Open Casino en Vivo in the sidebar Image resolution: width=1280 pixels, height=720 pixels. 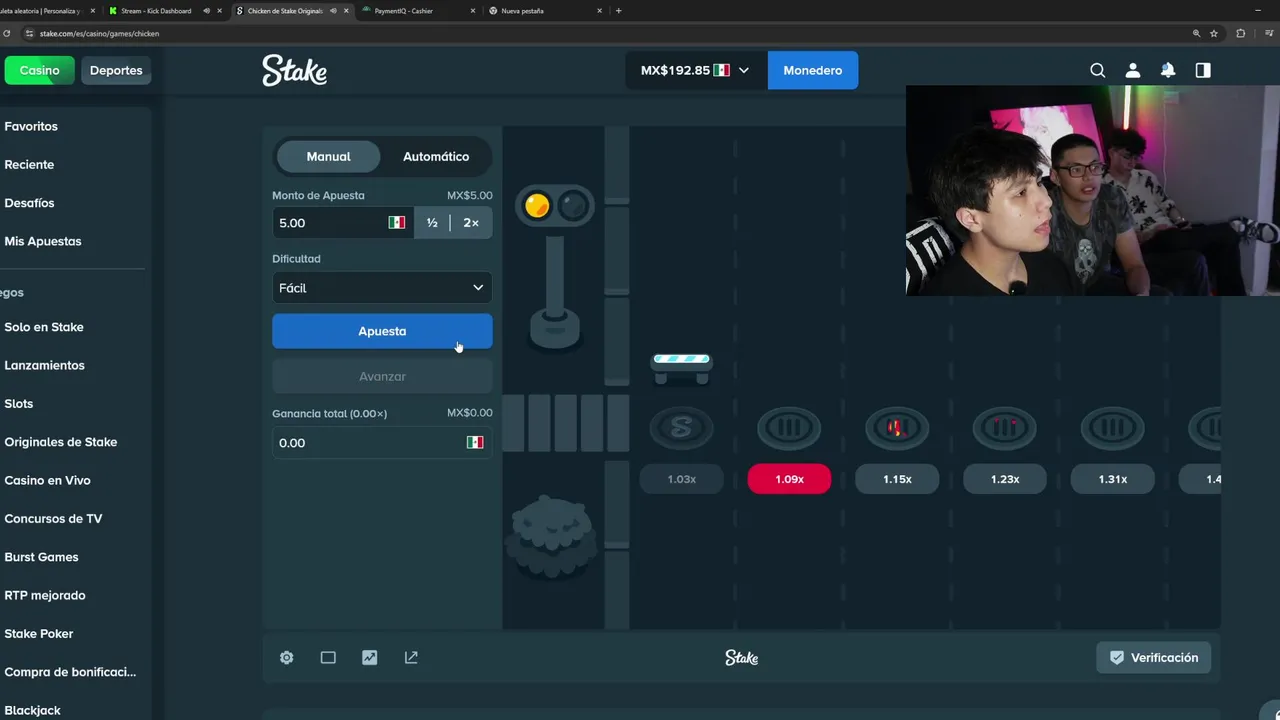[47, 480]
